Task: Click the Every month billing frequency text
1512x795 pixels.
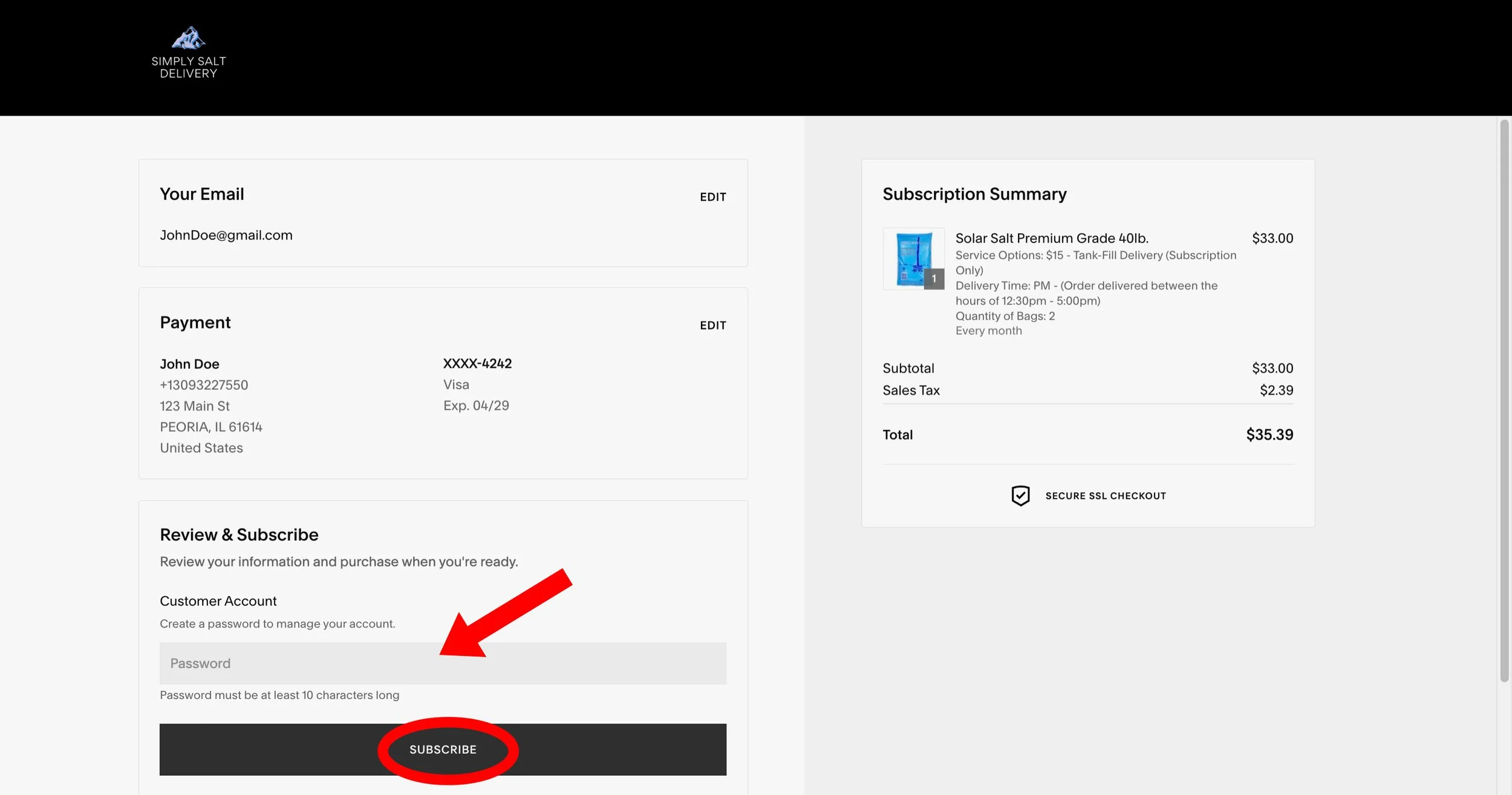Action: tap(988, 330)
